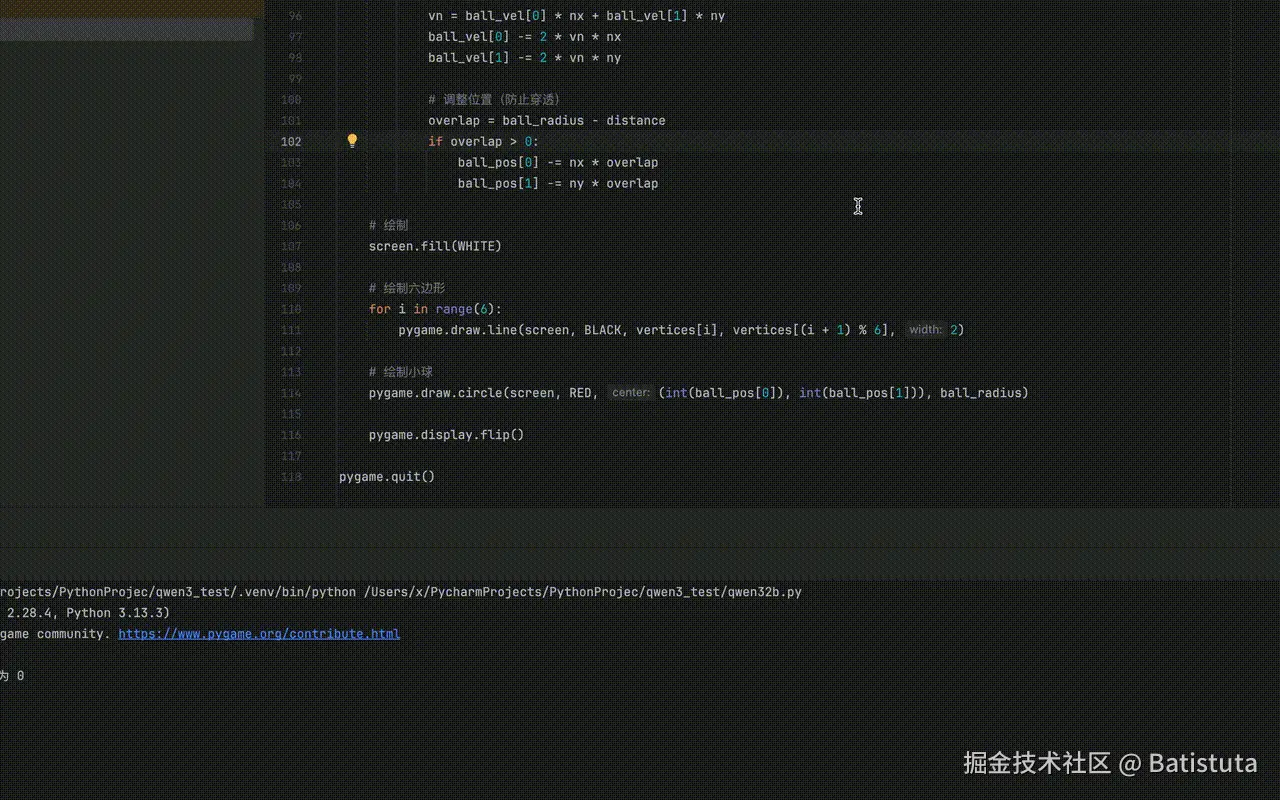Click the 'screen.fill(WHITE)' statement
Screen dimensions: 1280x800
[x=435, y=246]
